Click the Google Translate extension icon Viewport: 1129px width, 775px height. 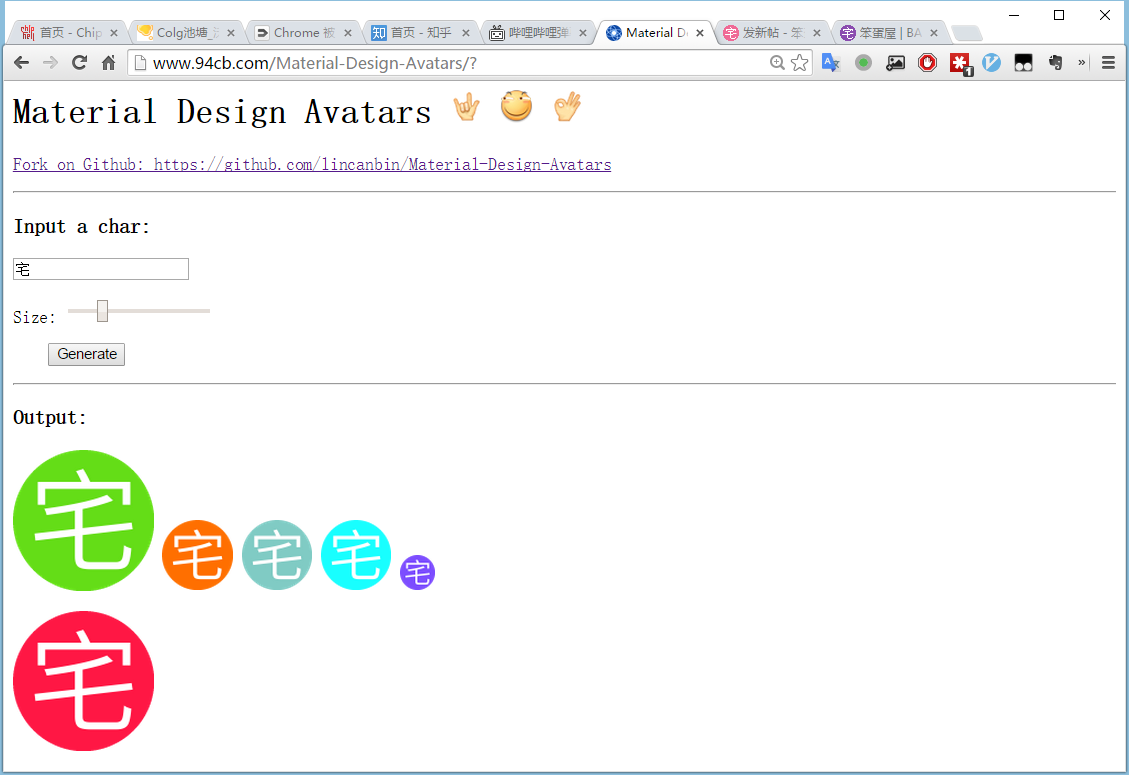(x=830, y=62)
